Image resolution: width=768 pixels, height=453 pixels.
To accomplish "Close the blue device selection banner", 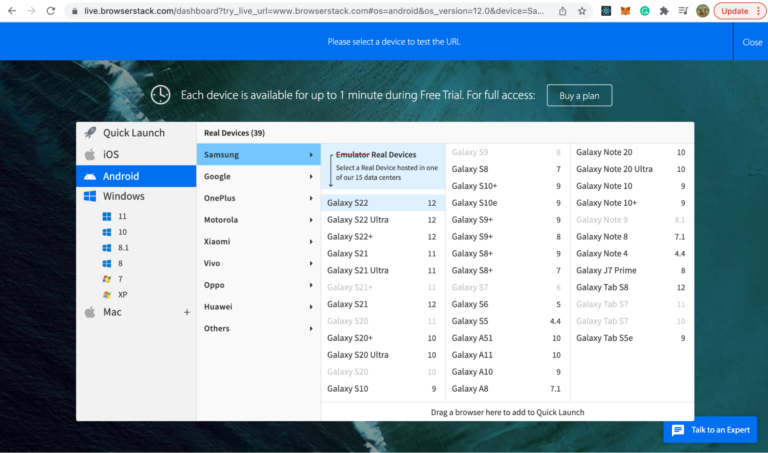I will 752,42.
